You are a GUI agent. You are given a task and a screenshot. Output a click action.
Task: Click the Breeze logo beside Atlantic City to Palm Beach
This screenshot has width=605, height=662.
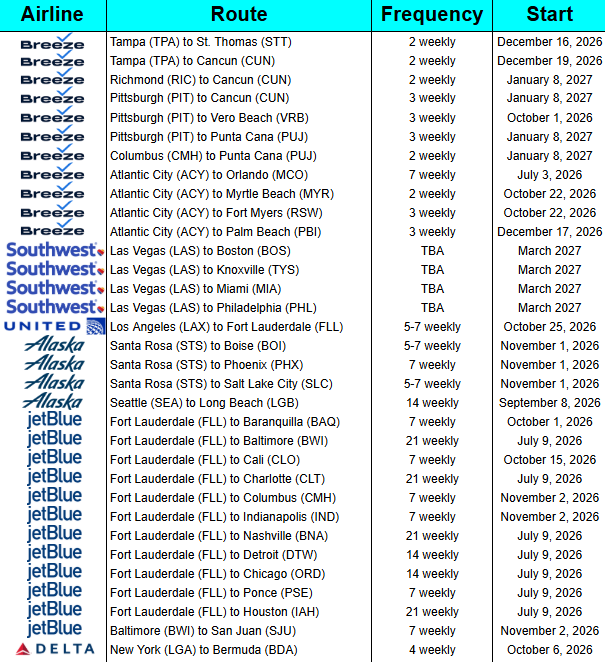click(x=52, y=228)
